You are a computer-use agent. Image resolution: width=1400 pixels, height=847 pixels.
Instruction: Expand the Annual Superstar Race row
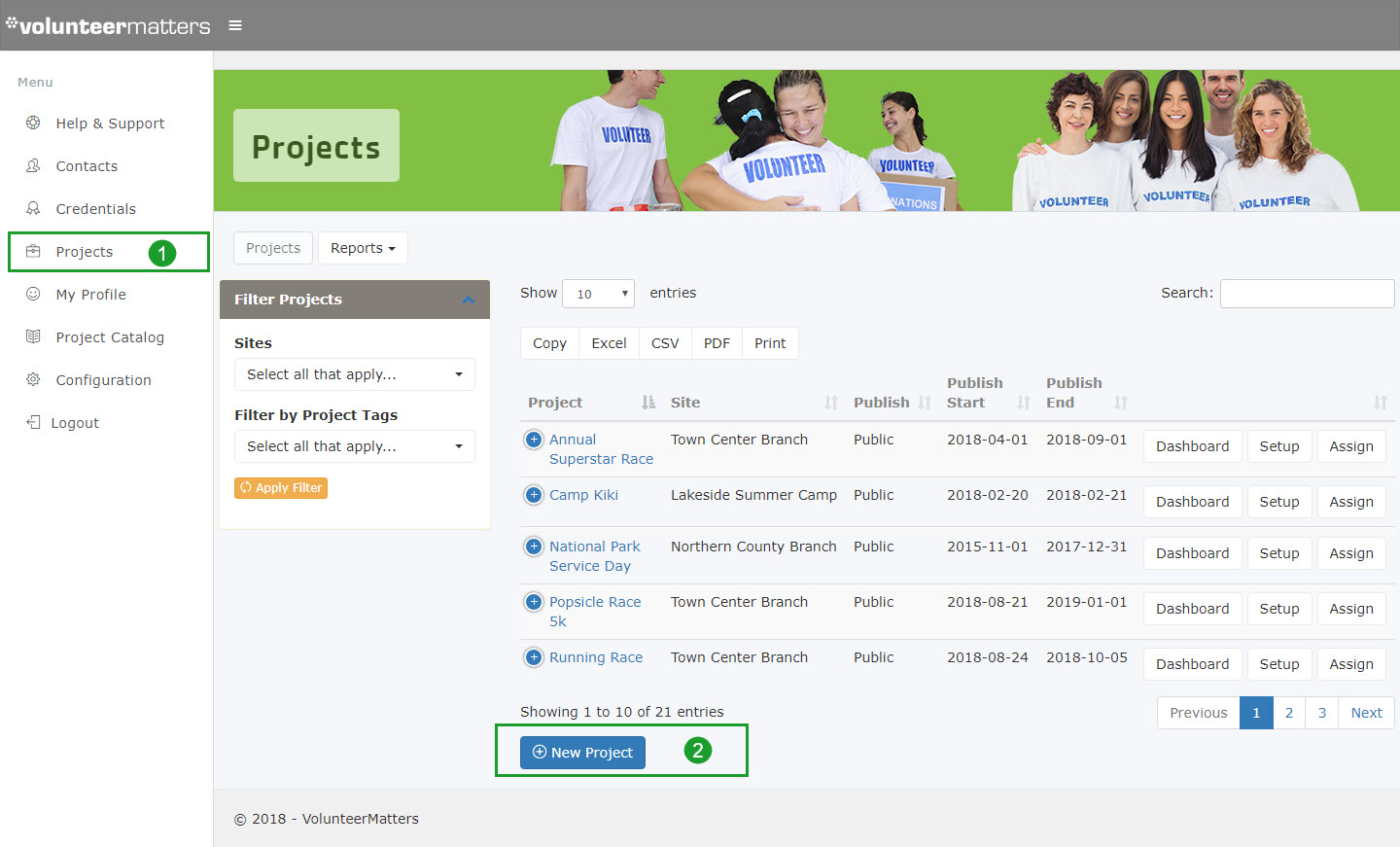coord(533,439)
